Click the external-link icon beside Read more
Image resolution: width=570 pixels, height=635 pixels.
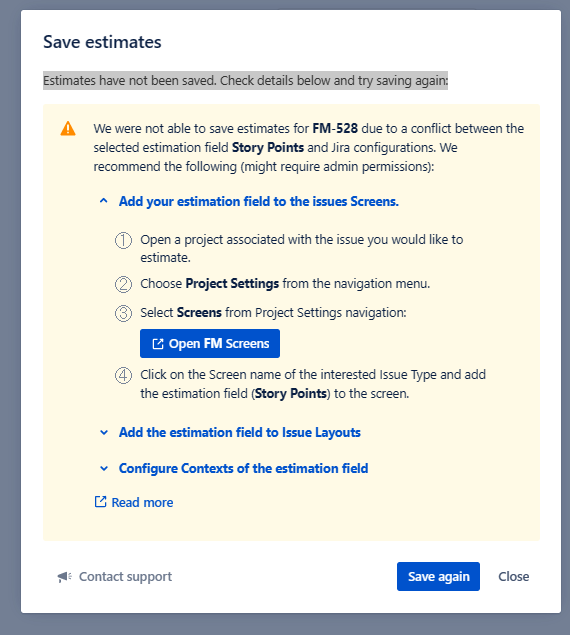[100, 502]
